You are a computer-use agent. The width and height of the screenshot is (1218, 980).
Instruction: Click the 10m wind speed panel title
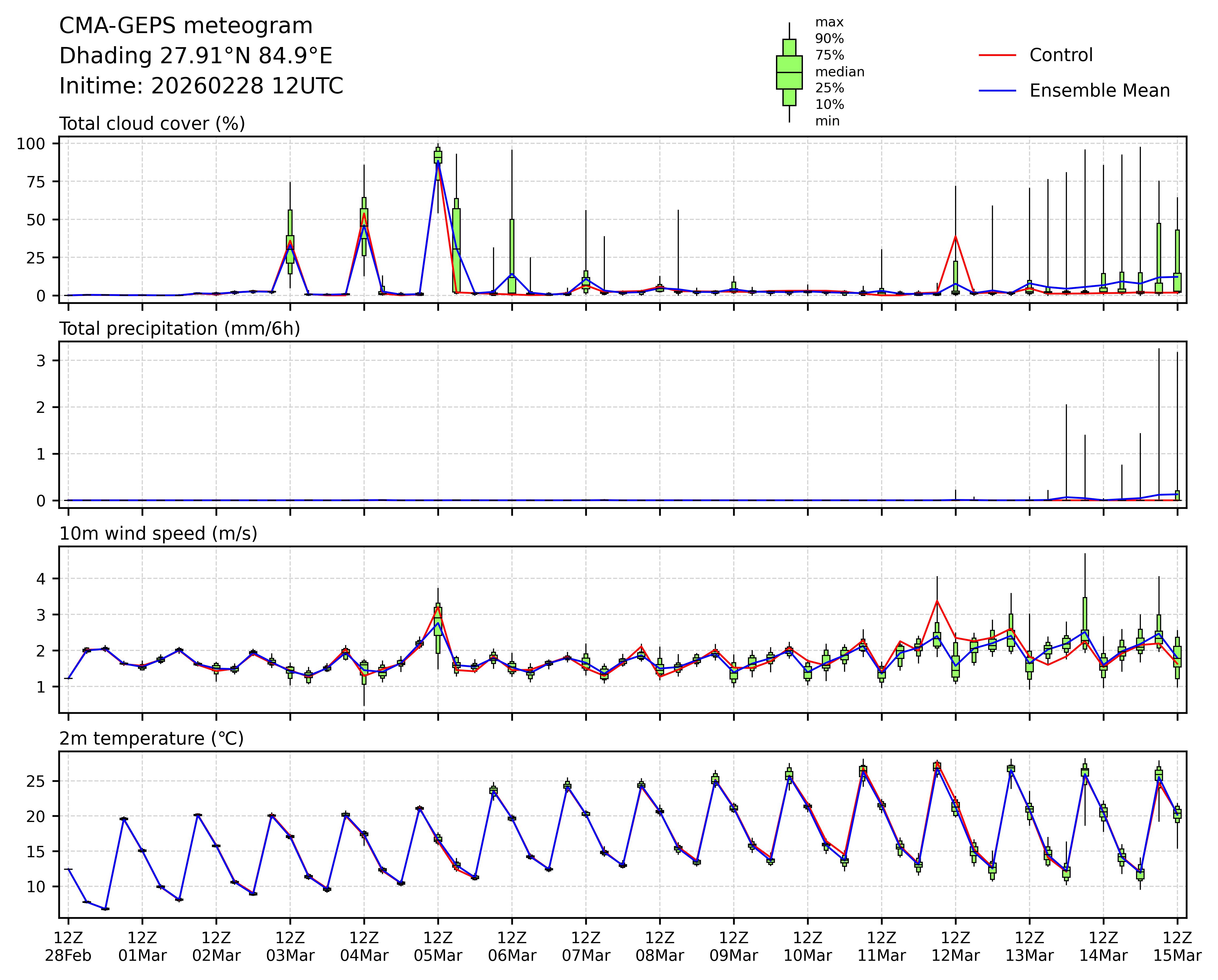point(158,534)
